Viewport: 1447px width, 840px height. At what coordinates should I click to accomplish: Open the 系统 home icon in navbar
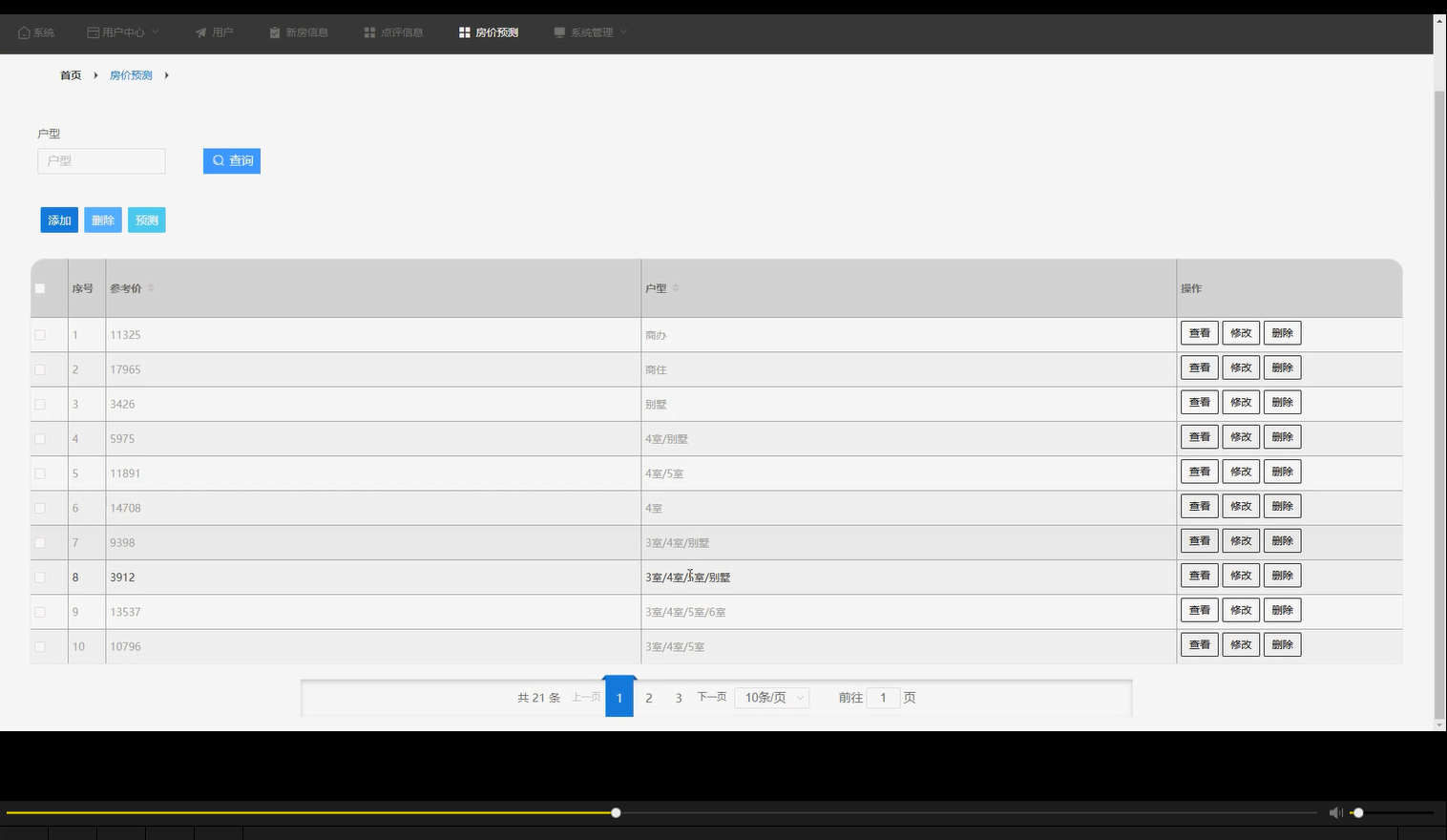[x=36, y=32]
